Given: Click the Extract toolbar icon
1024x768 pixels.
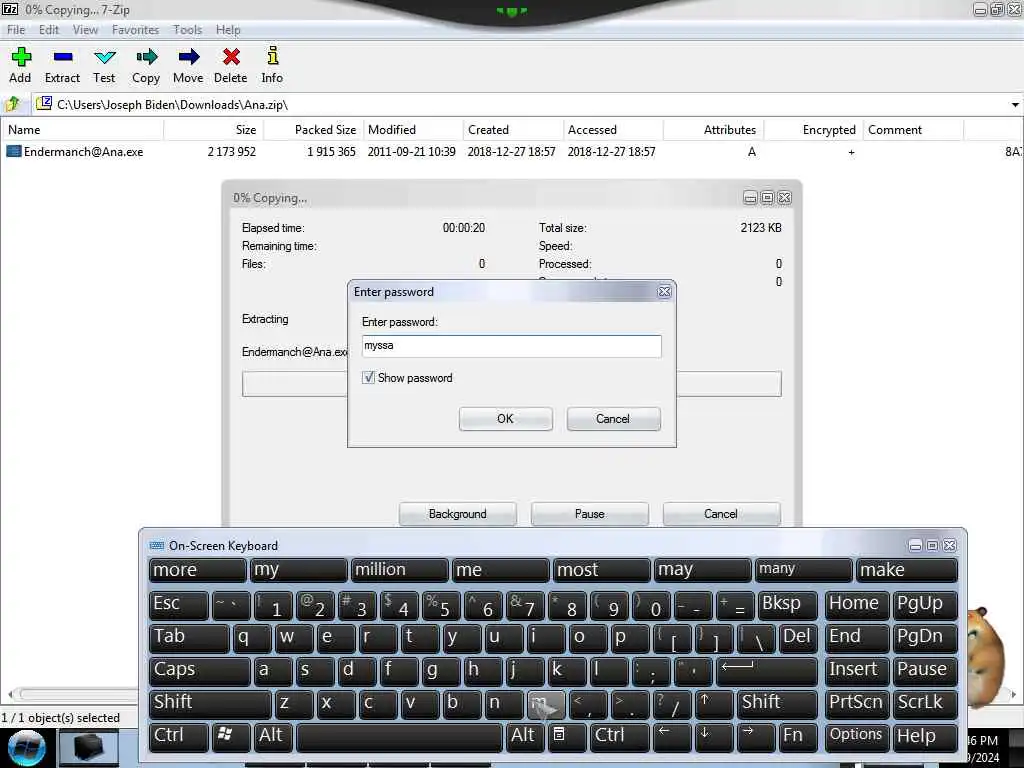Looking at the screenshot, I should 63,57.
